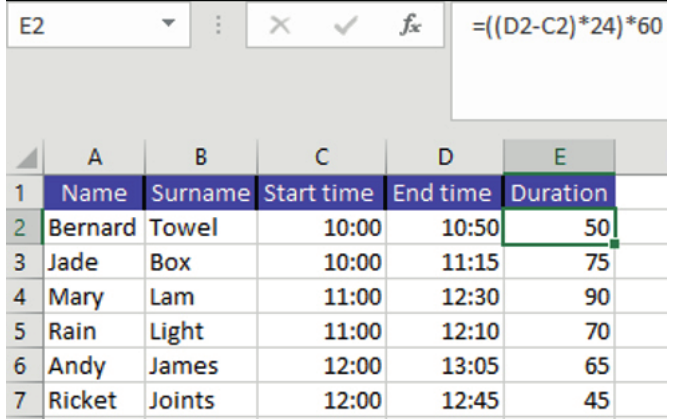Viewport: 678px width, 419px height.
Task: Select the end time 11:15 cell
Action: click(x=445, y=262)
